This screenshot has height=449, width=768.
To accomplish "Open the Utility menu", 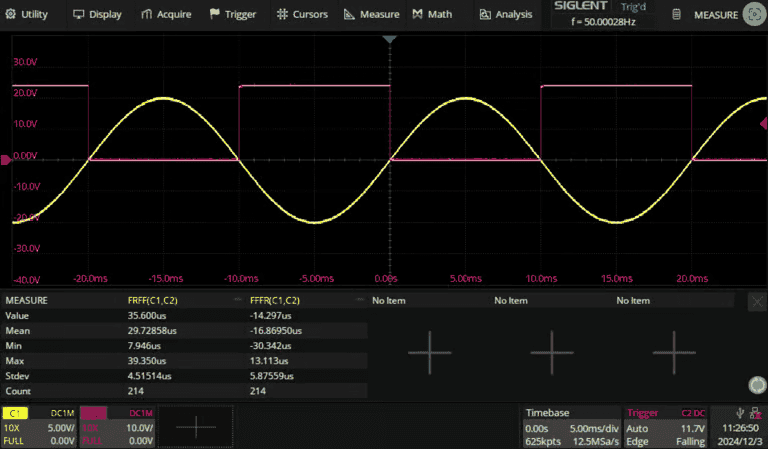I will (27, 14).
